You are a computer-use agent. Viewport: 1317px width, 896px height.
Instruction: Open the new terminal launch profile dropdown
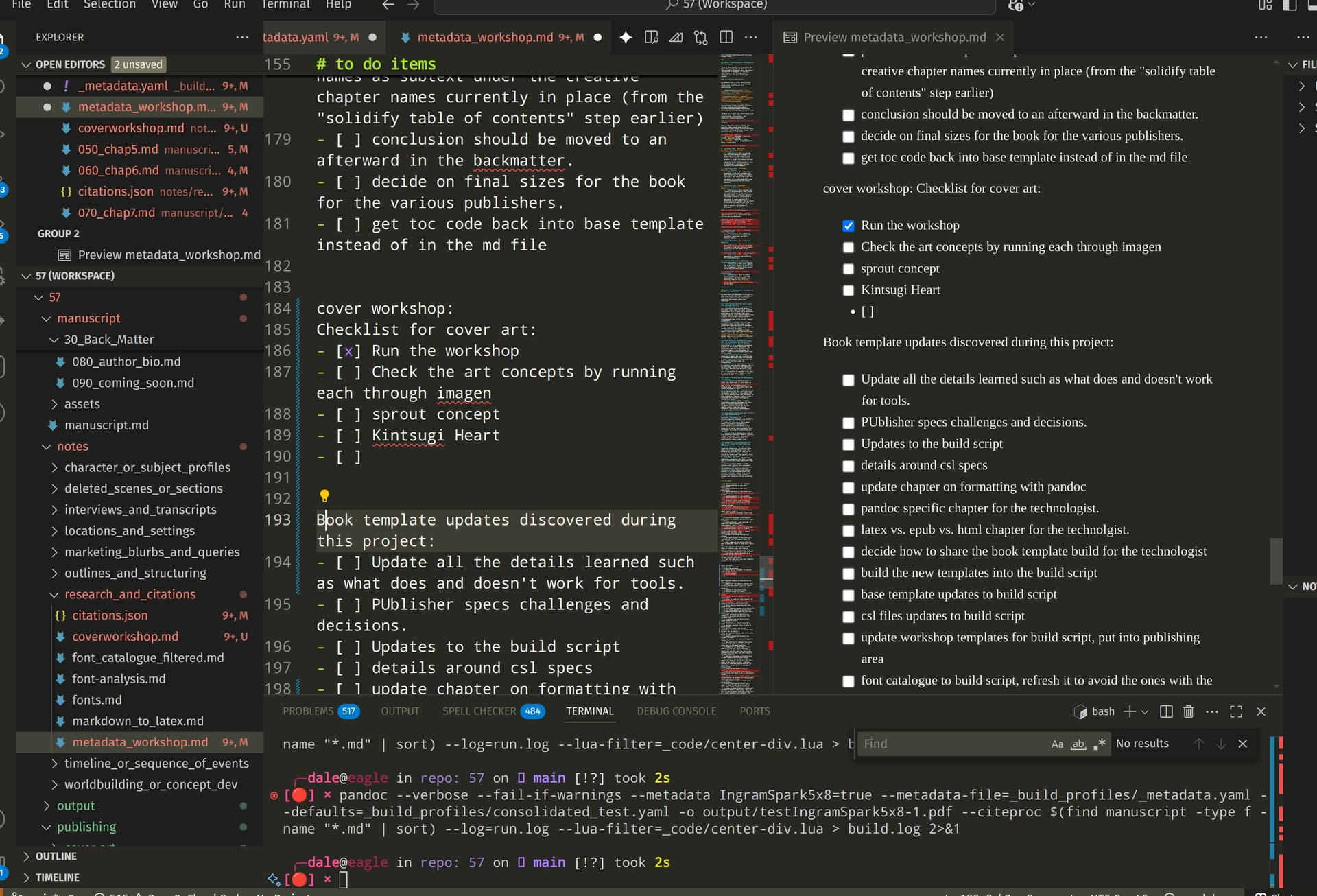[x=1145, y=711]
